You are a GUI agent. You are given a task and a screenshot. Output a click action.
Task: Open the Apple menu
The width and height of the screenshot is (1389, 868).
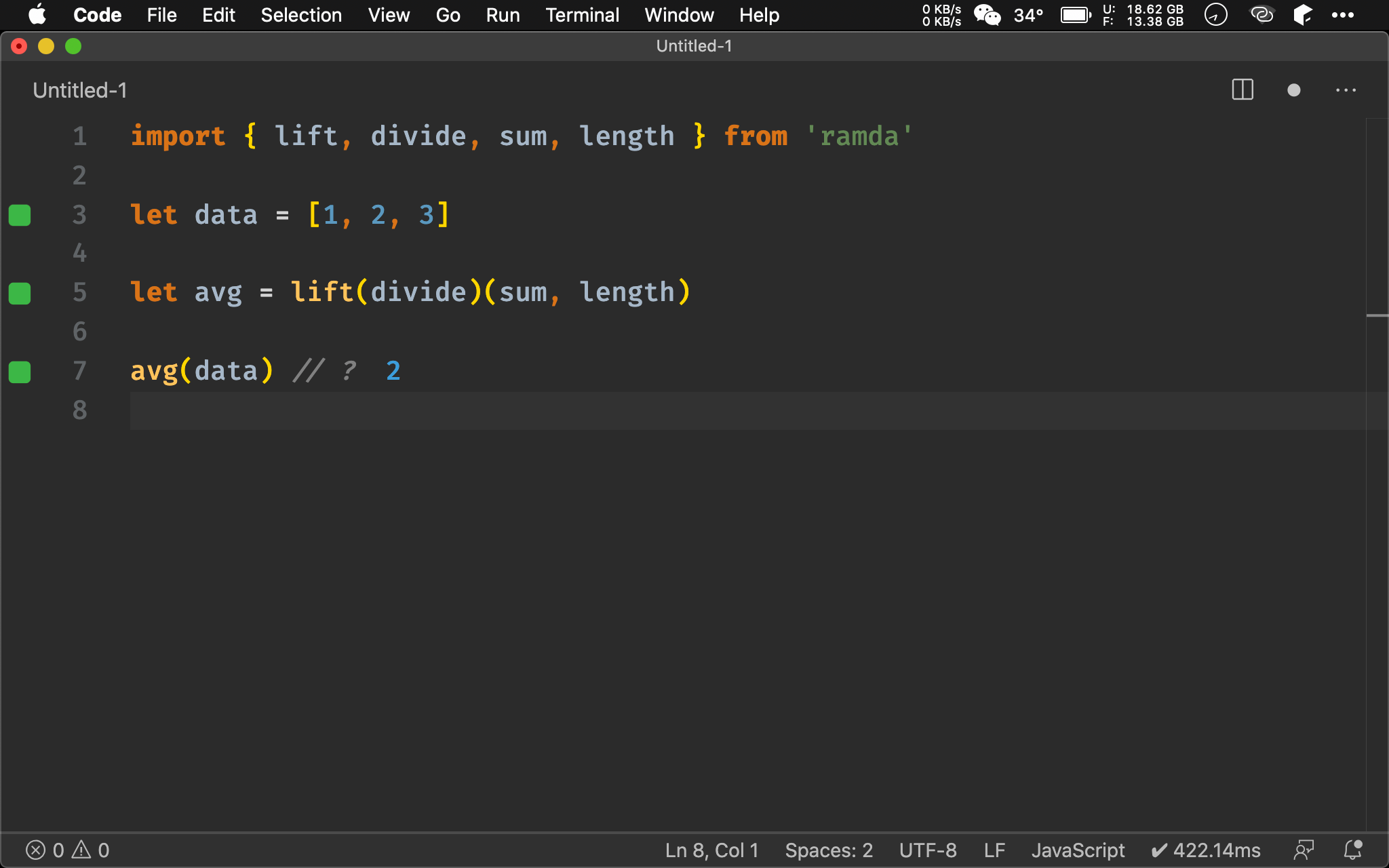pos(37,15)
